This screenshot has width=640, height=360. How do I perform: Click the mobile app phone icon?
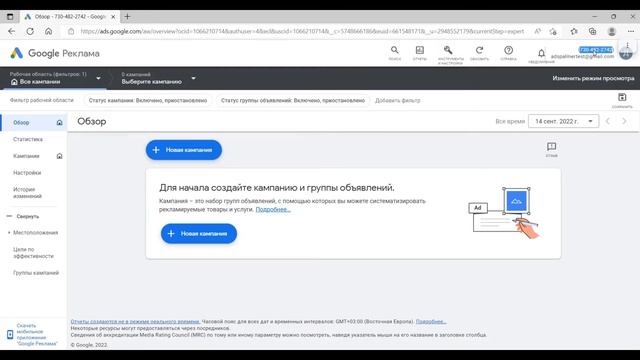point(10,334)
